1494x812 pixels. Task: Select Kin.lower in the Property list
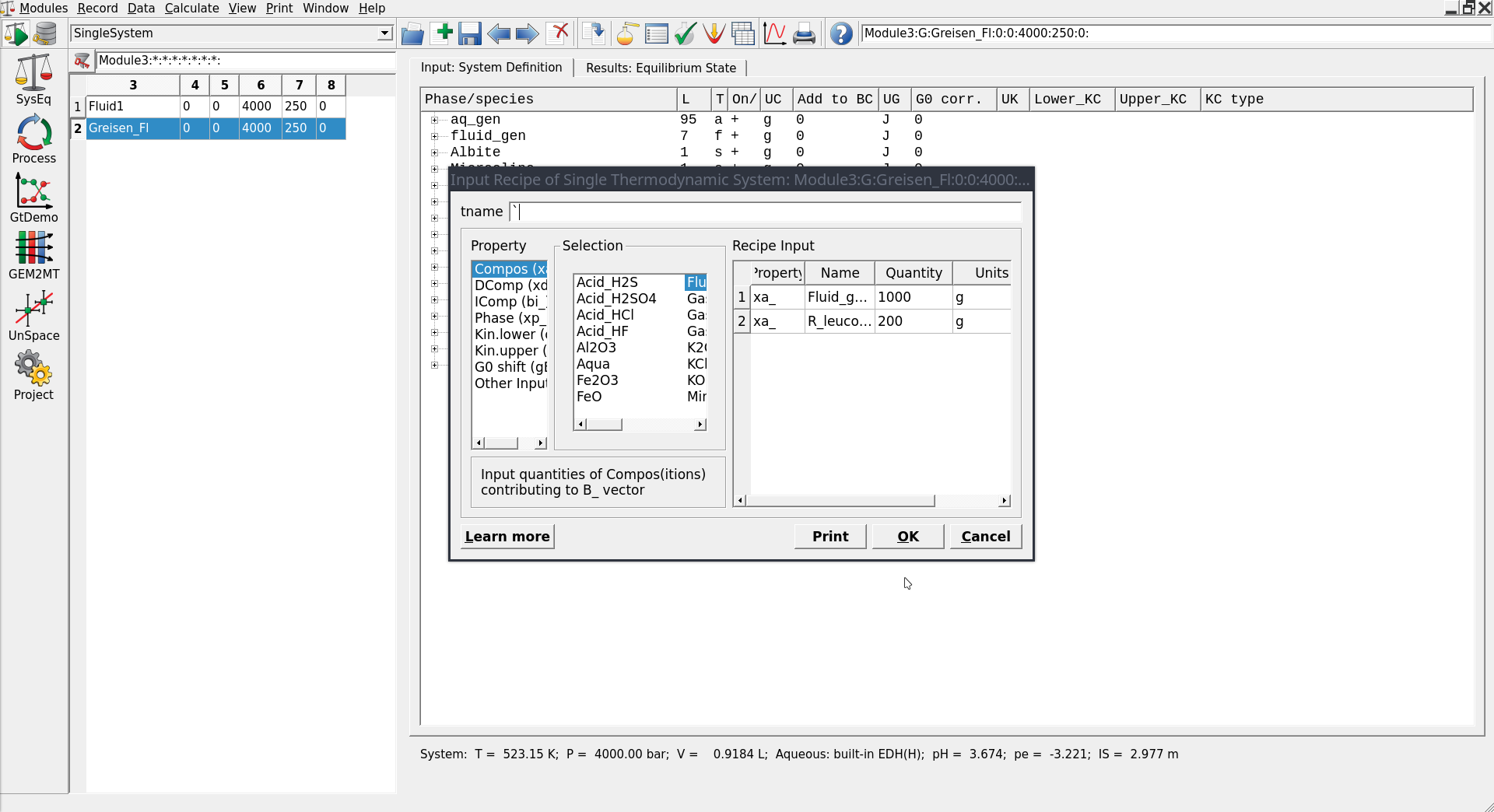[x=510, y=334]
